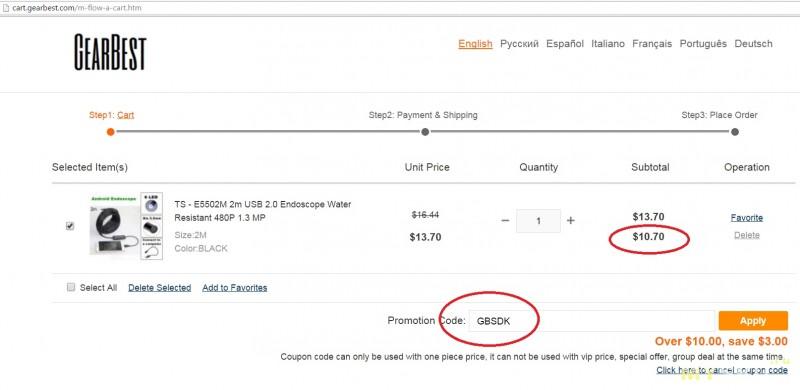Click the Step3 Place Order dot
Image resolution: width=800 pixels, height=390 pixels.
pos(735,132)
